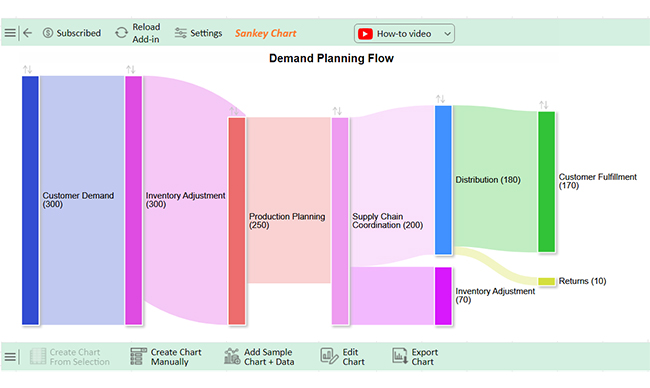650x388 pixels.
Task: Click the Sankey Chart title link
Action: 266,33
